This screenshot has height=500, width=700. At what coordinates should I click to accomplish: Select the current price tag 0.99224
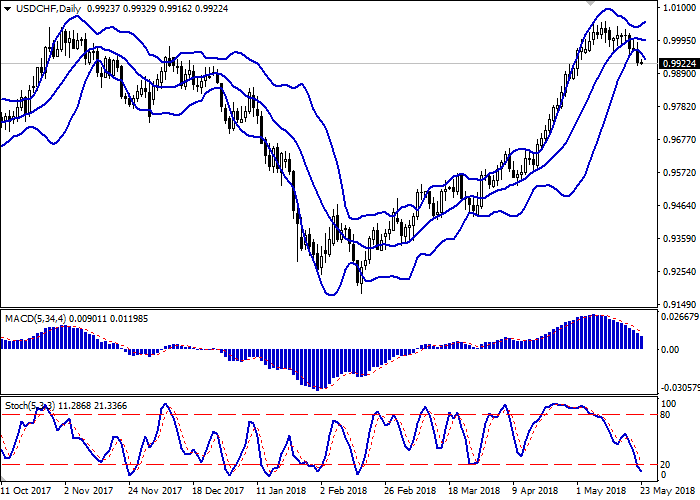coord(679,64)
